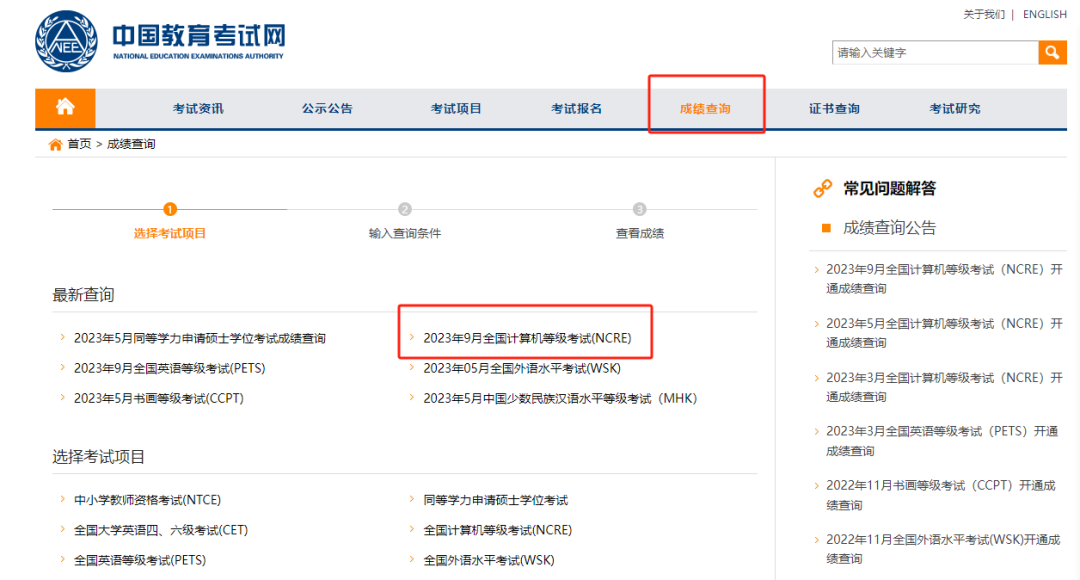Open 2023年5月书画等级考试(CCPT) query
1080x580 pixels.
(159, 398)
